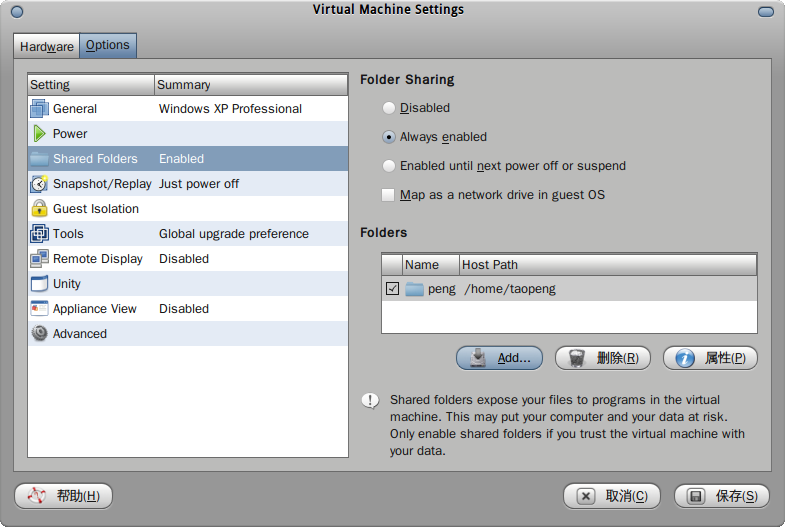The width and height of the screenshot is (785, 527).
Task: Click the Just power off summary
Action: pos(199,184)
